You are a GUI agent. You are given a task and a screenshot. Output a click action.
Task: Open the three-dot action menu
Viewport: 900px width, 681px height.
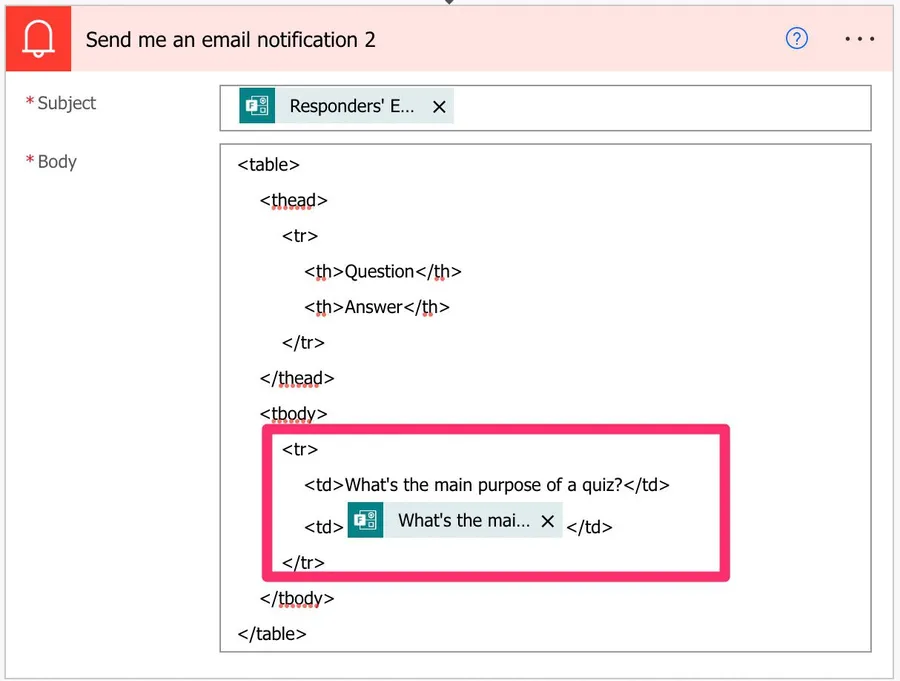click(859, 39)
